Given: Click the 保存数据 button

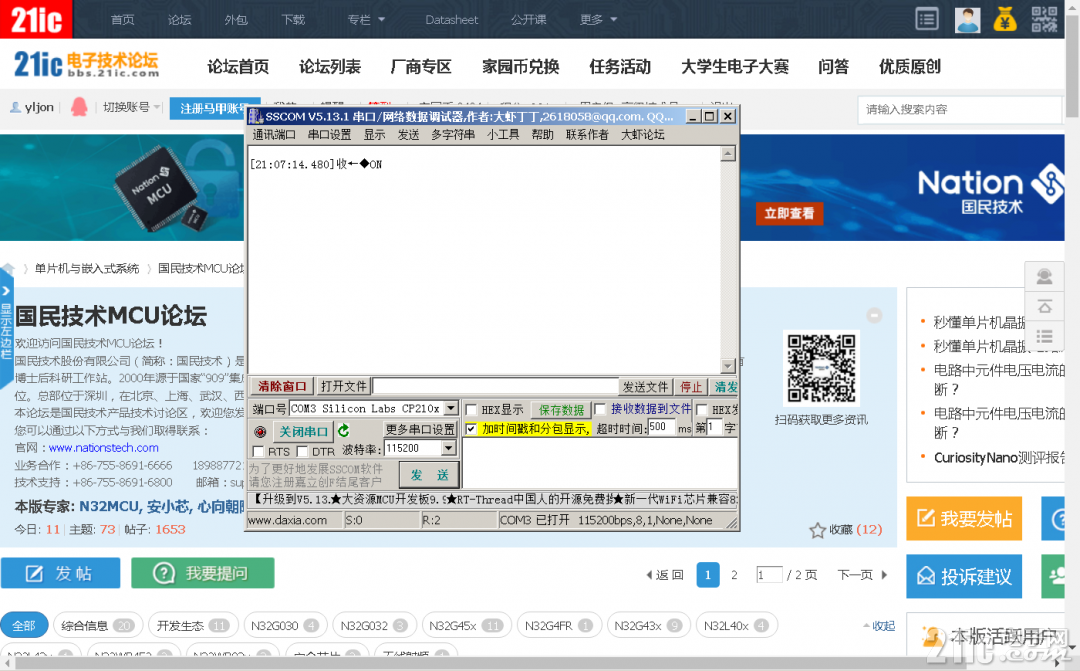Looking at the screenshot, I should (561, 411).
